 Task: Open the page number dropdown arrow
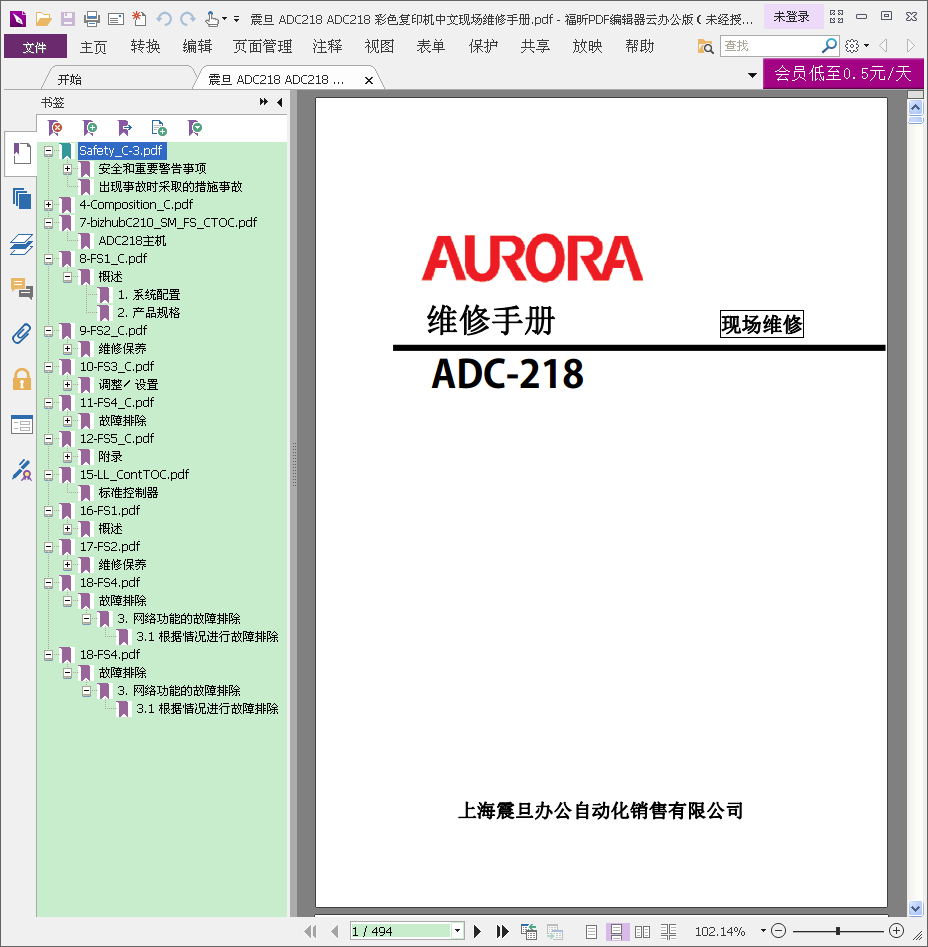(x=458, y=931)
